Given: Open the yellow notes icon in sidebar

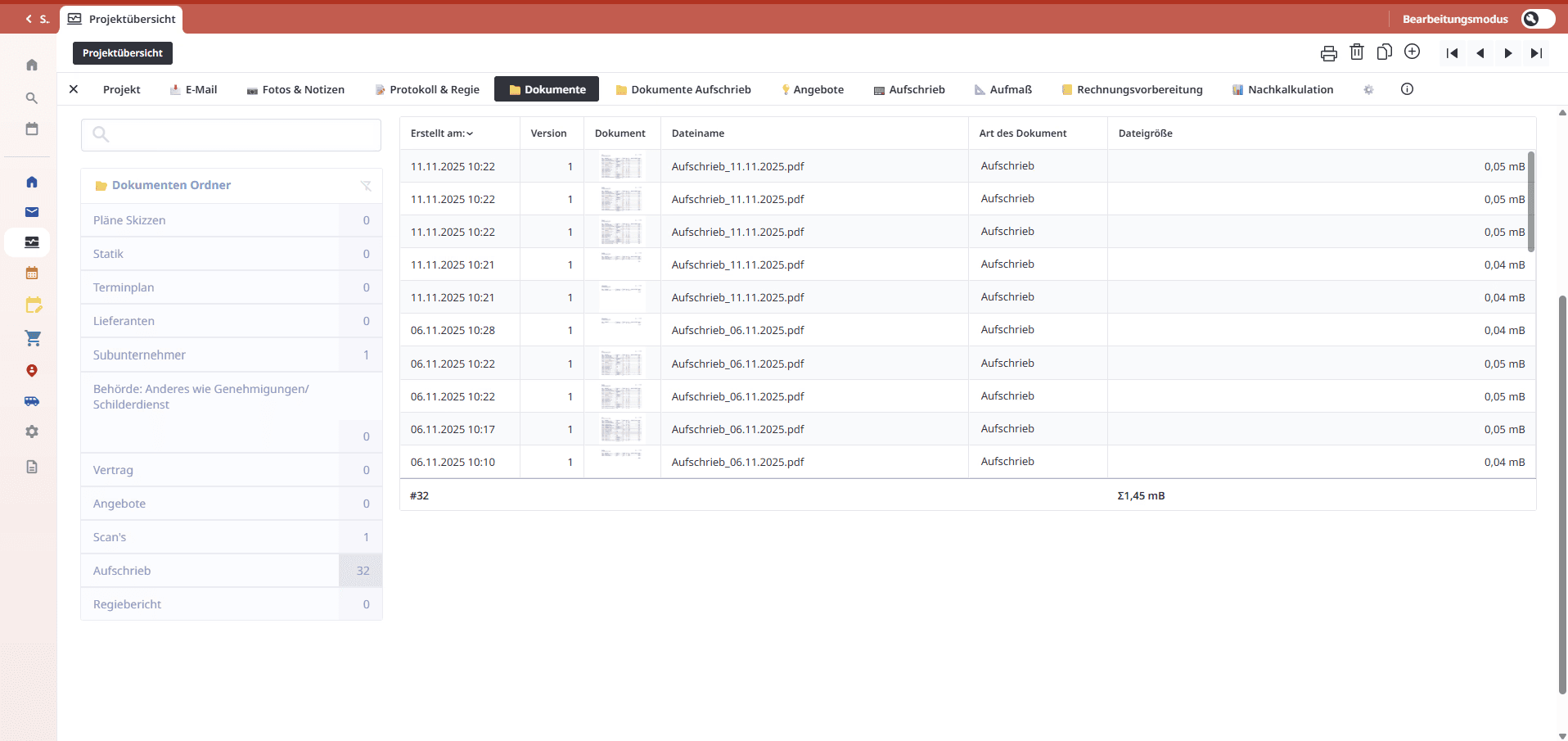Looking at the screenshot, I should (33, 305).
